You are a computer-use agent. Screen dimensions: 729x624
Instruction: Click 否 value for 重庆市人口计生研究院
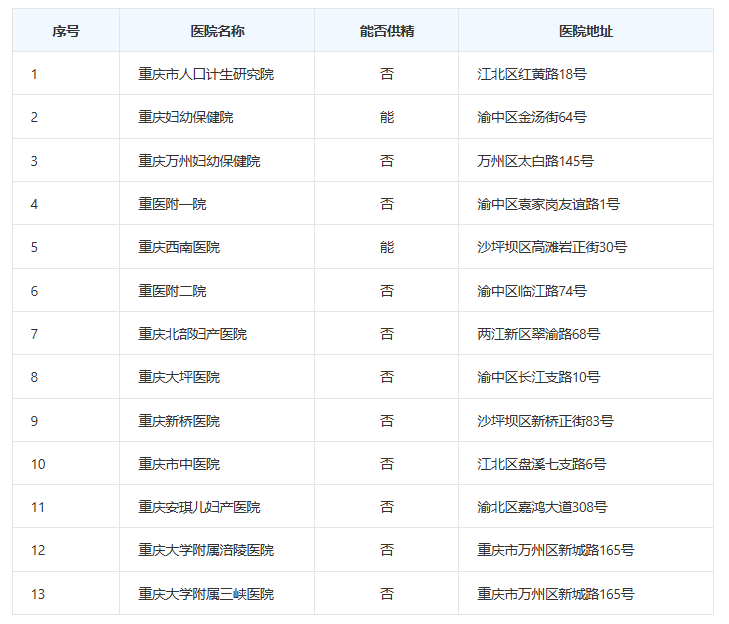(387, 74)
